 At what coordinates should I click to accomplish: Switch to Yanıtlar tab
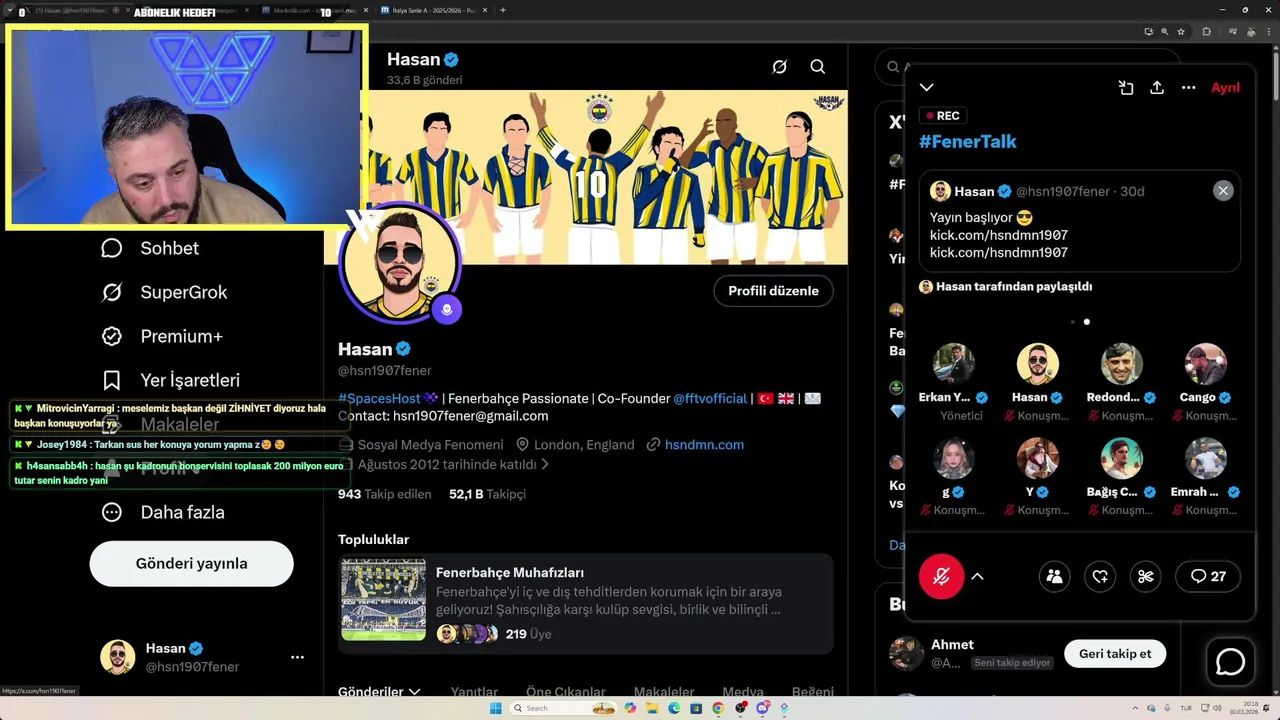tap(474, 692)
